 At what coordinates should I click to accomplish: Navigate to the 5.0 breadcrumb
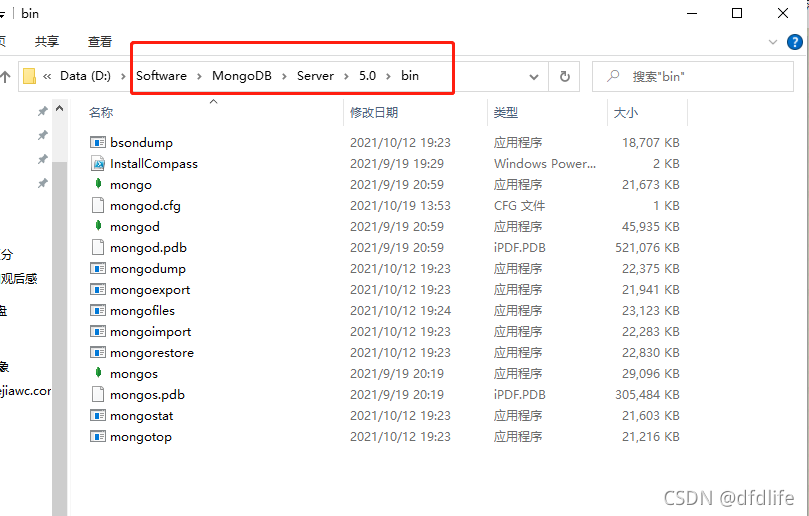367,76
